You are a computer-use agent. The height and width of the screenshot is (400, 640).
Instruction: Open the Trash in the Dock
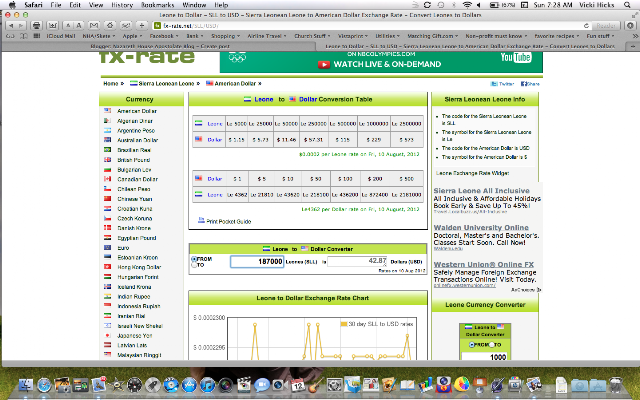[617, 385]
